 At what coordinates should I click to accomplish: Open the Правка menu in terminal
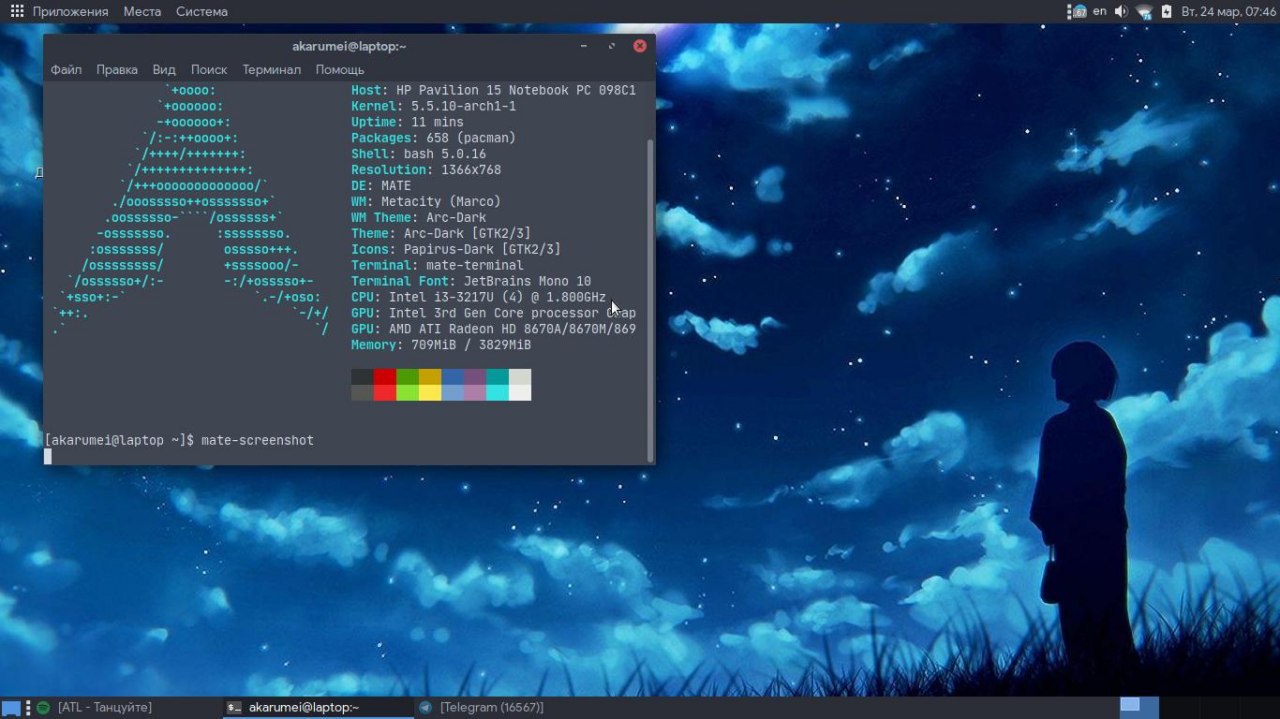[x=117, y=70]
